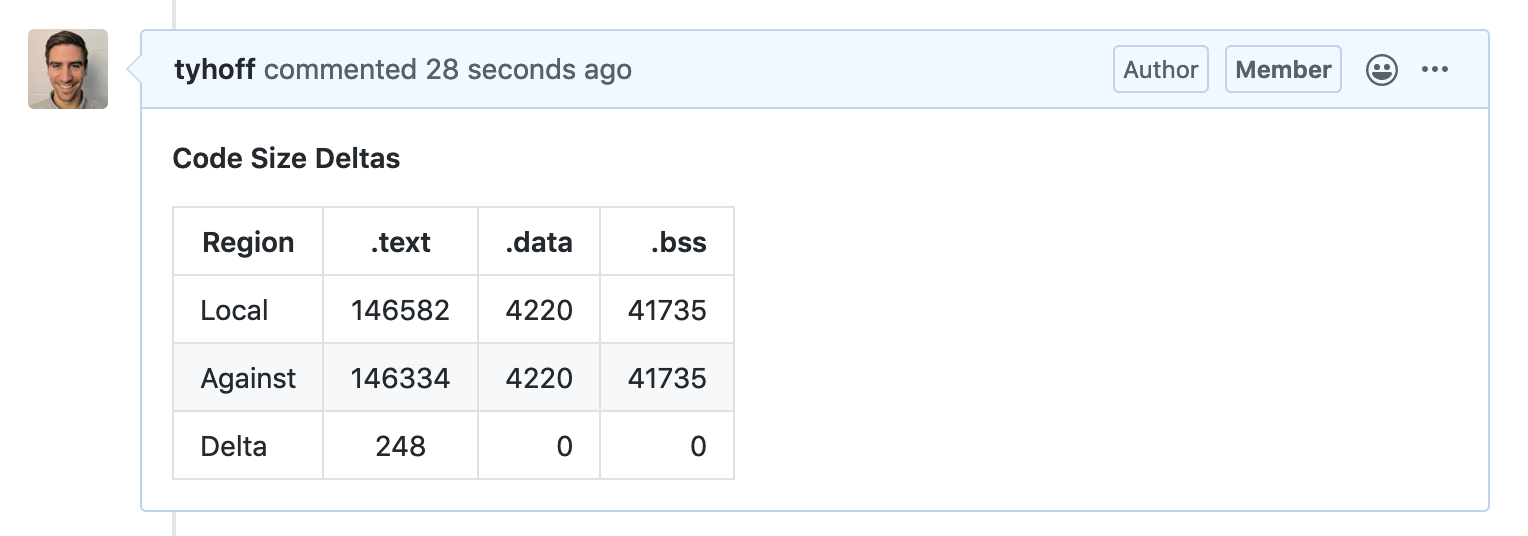Click the "28 seconds ago" timestamp
This screenshot has width=1528, height=536.
528,70
